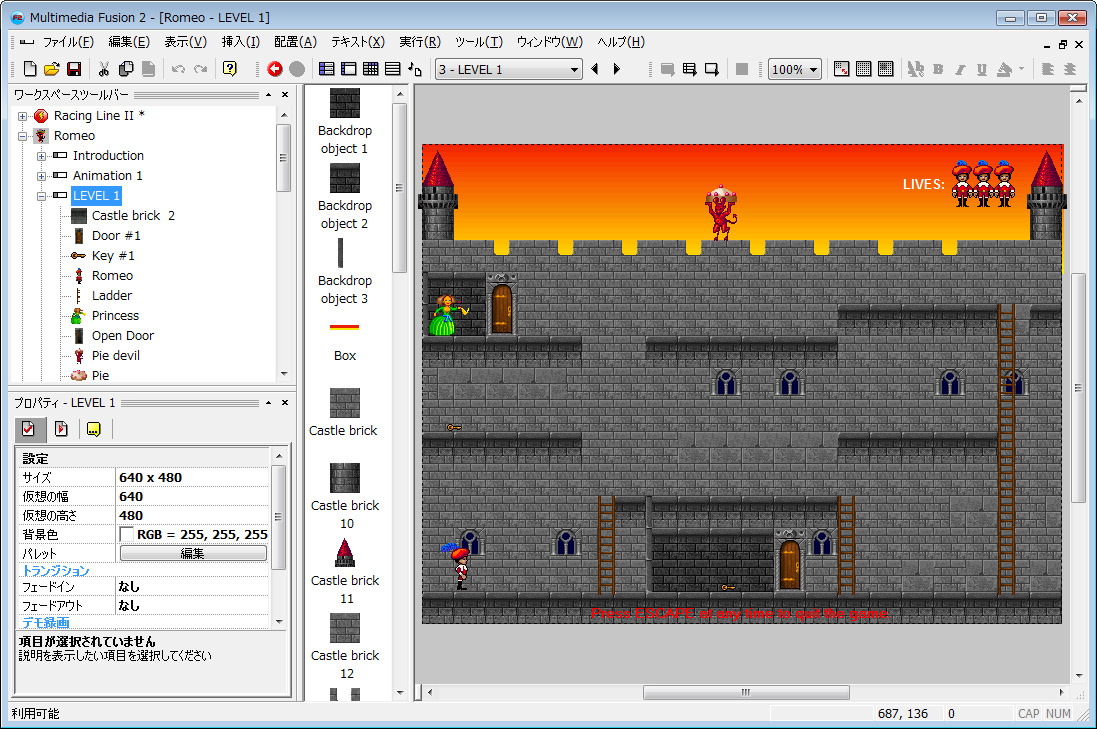1097x729 pixels.
Task: Open the frame selector dropdown '3 - LEVEL 1'
Action: click(509, 69)
